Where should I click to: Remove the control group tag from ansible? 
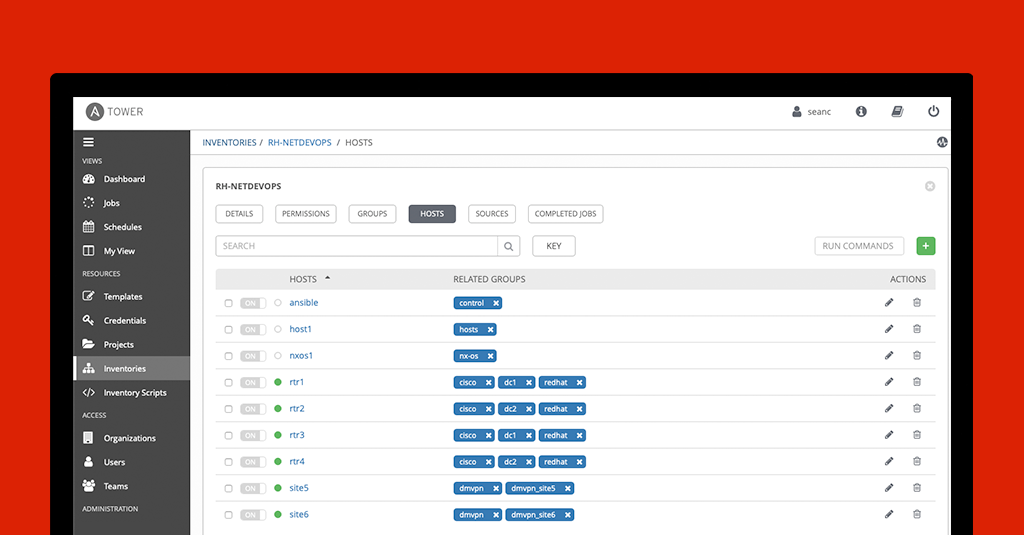(496, 303)
